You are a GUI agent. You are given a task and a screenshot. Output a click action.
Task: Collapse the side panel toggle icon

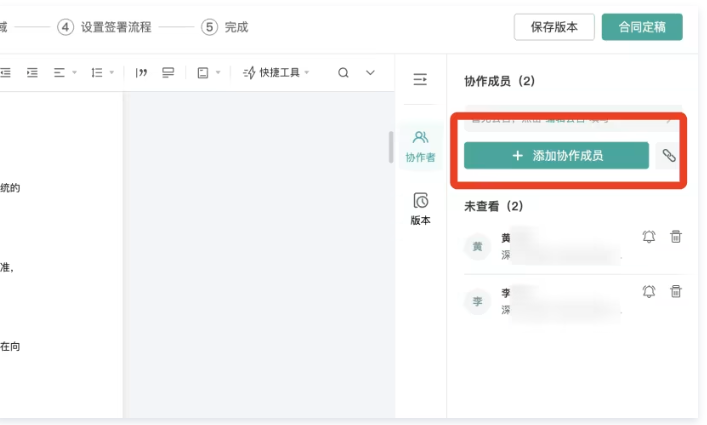(x=420, y=80)
